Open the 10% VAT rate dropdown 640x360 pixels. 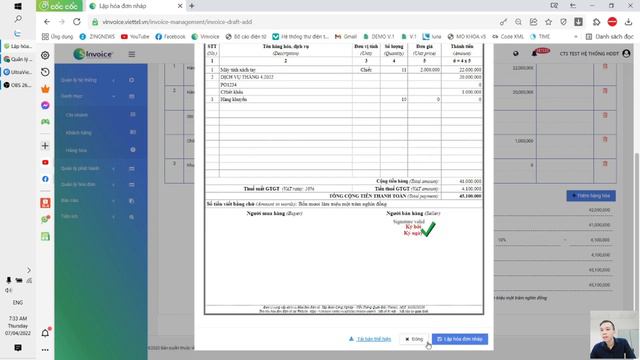click(x=531, y=240)
